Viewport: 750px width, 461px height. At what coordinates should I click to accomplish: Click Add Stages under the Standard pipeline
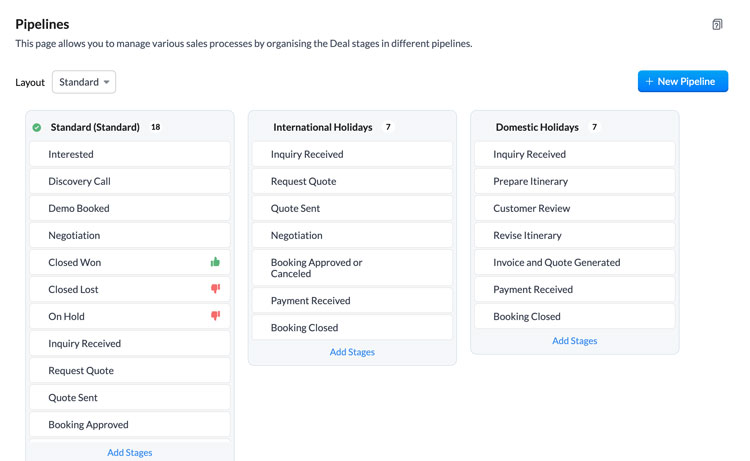(130, 452)
